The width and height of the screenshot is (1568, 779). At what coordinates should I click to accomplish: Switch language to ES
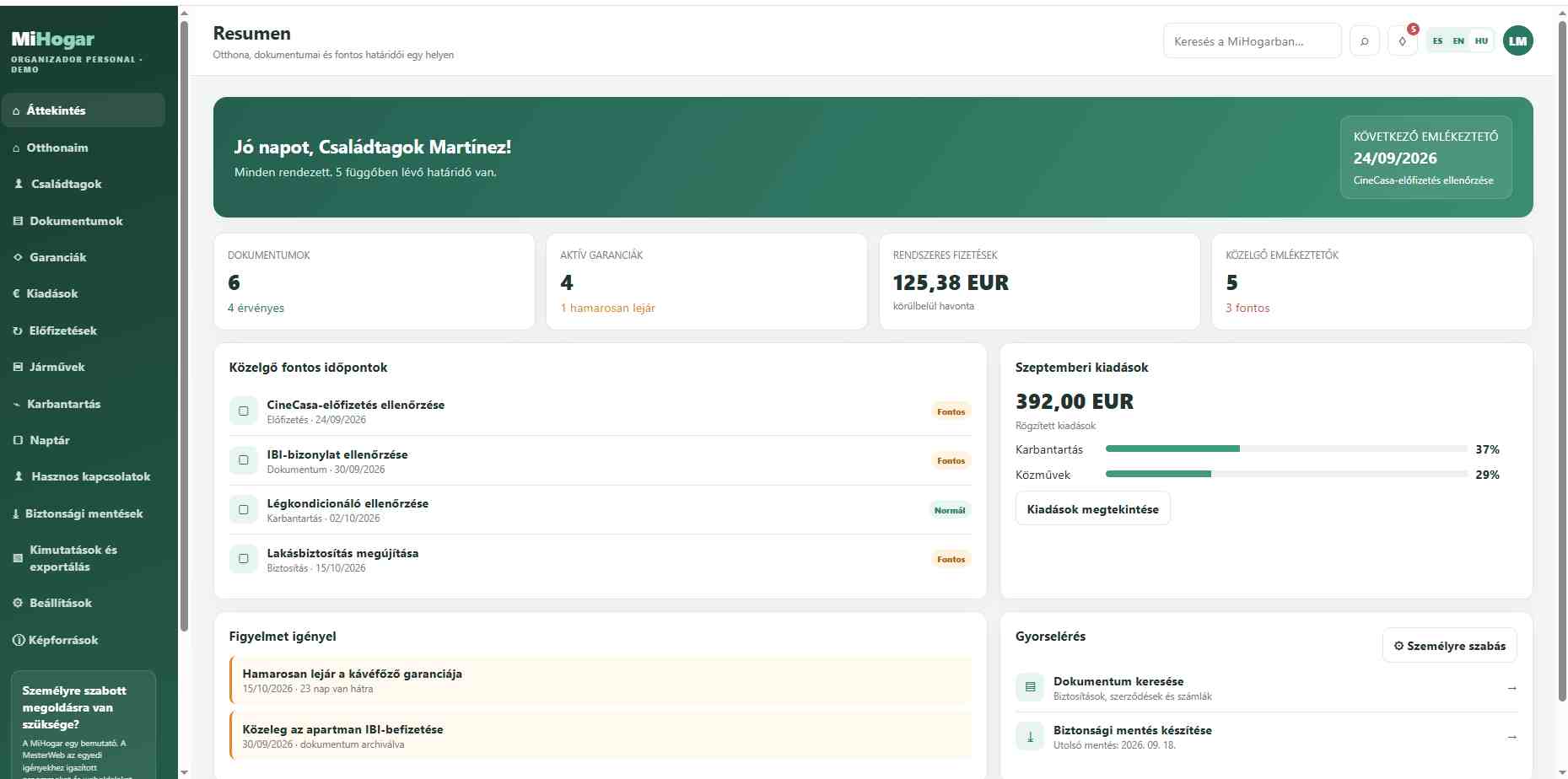[x=1437, y=40]
